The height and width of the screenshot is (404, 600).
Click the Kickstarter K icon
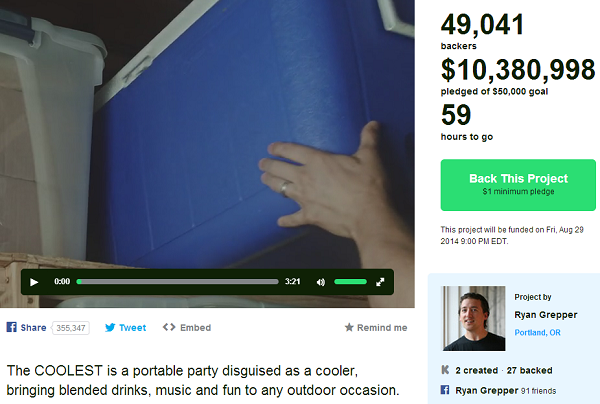445,370
